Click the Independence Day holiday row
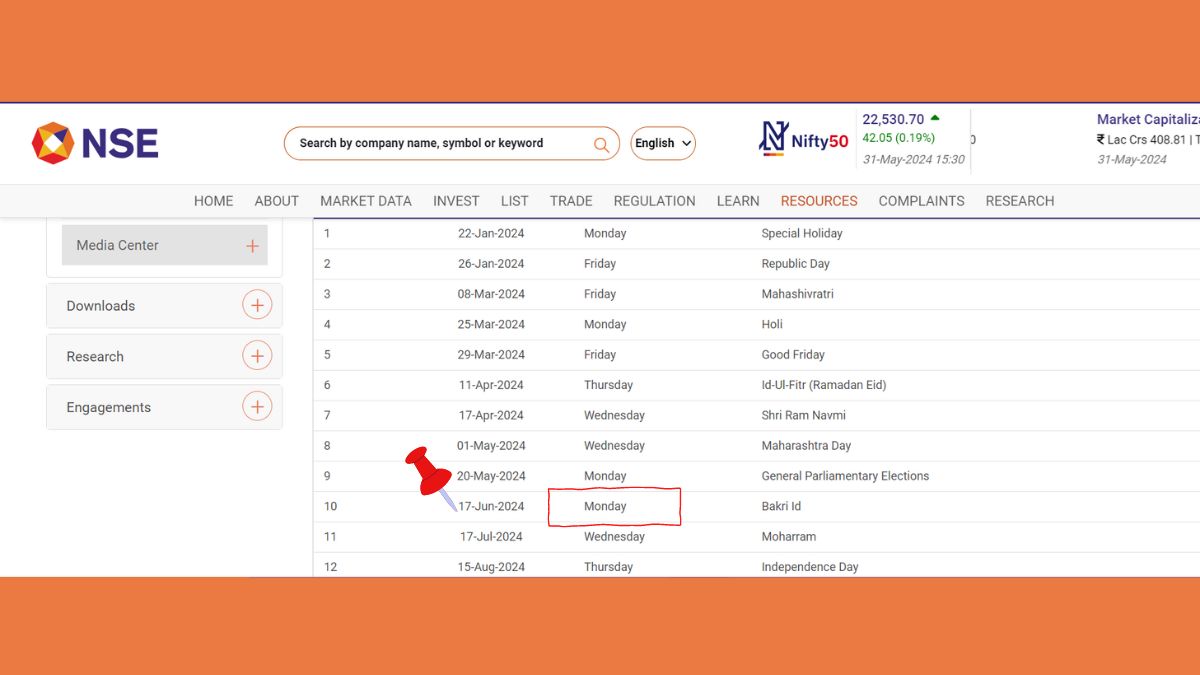 point(809,566)
